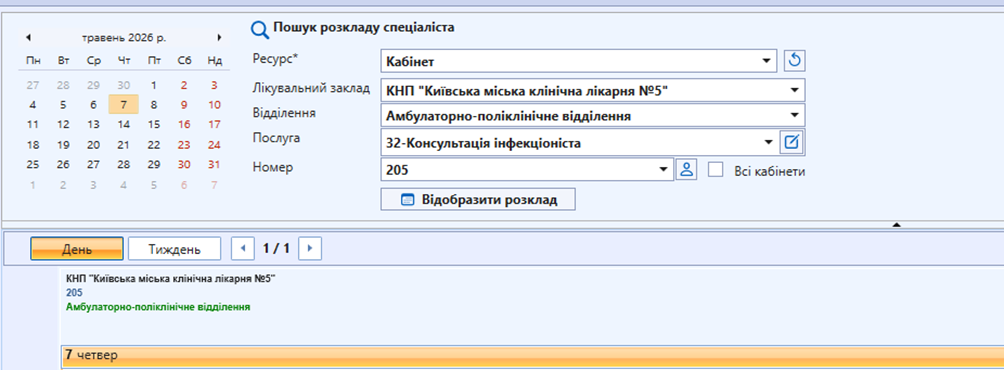
Task: Select highlighted May 7 in calendar
Action: [x=124, y=105]
